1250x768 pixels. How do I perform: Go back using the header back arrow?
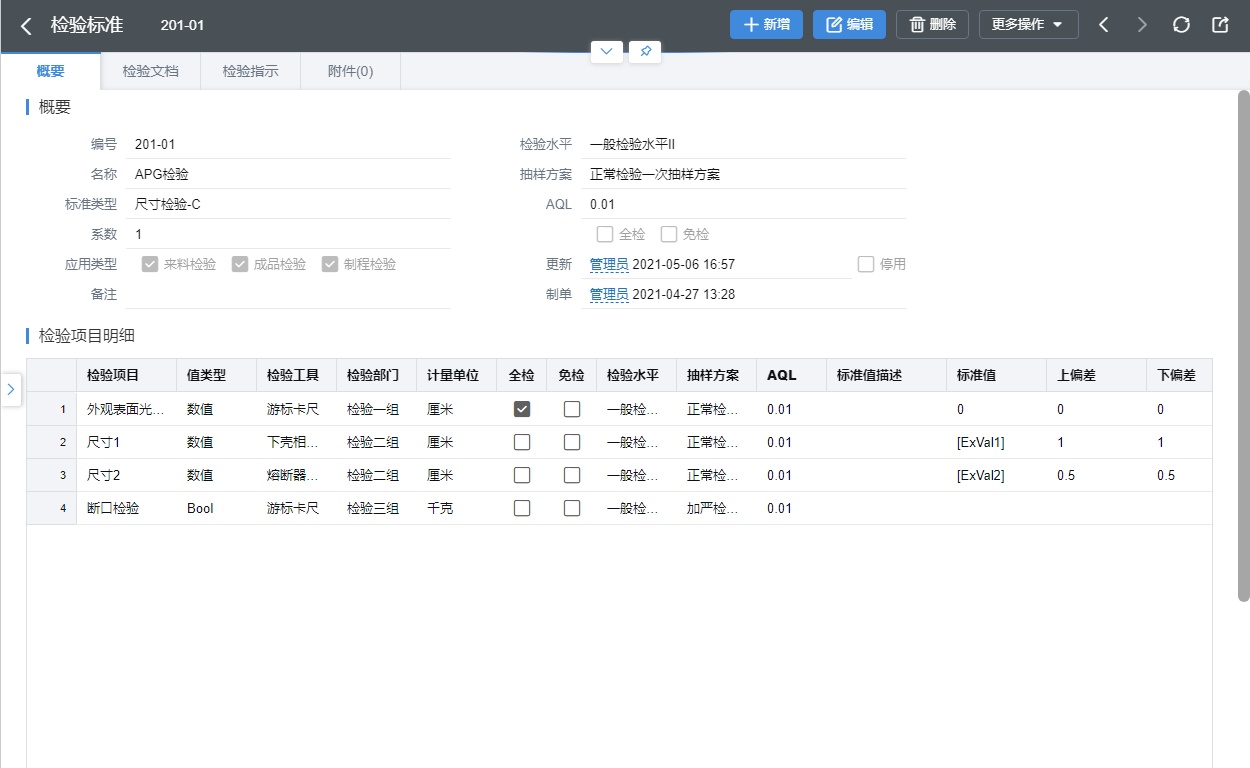pyautogui.click(x=26, y=25)
